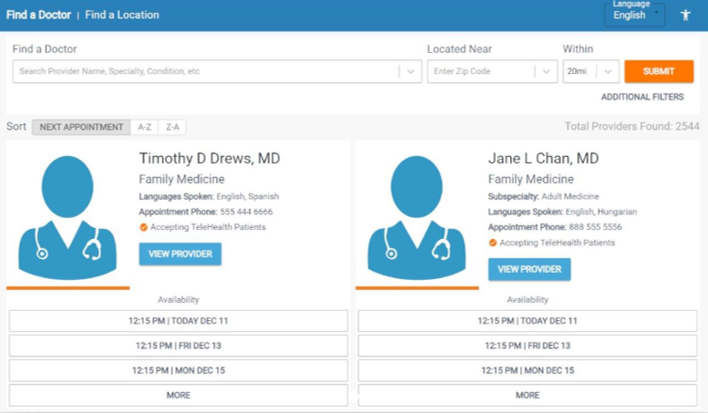Open the Language English dropdown
Screen dimensions: 708x413
point(636,15)
